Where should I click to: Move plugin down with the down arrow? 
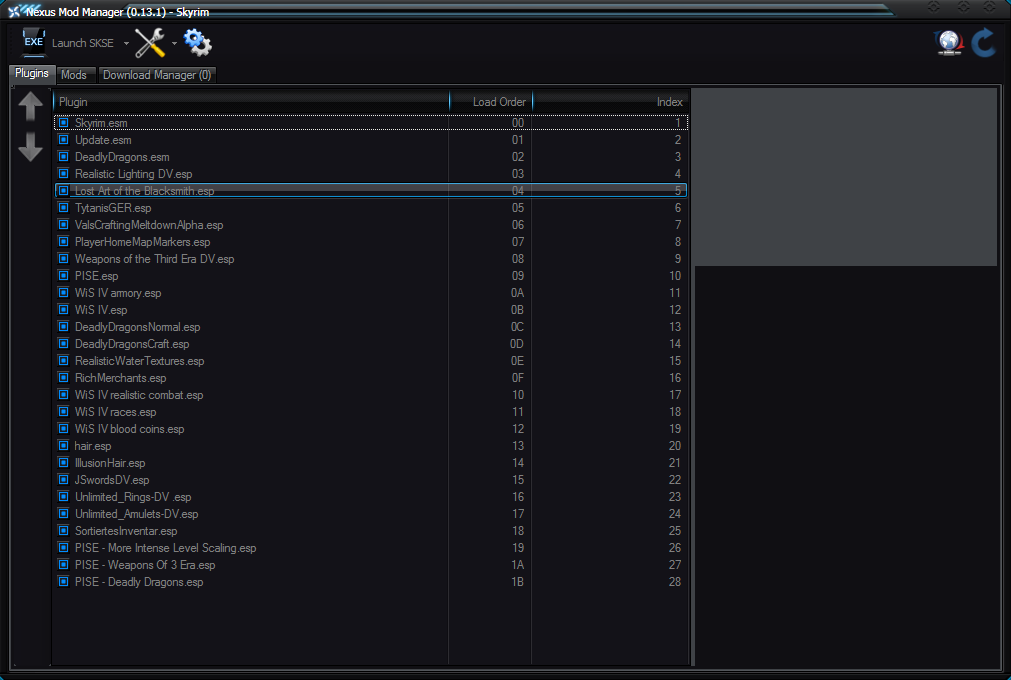(31, 147)
